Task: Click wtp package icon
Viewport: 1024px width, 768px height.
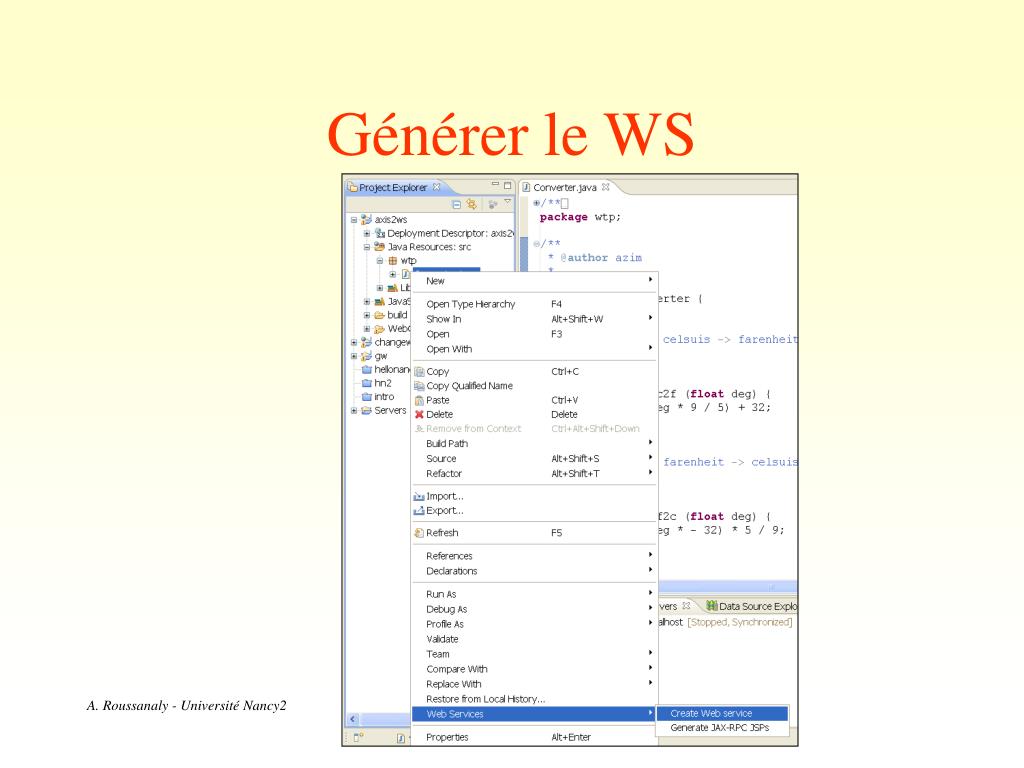Action: click(392, 261)
